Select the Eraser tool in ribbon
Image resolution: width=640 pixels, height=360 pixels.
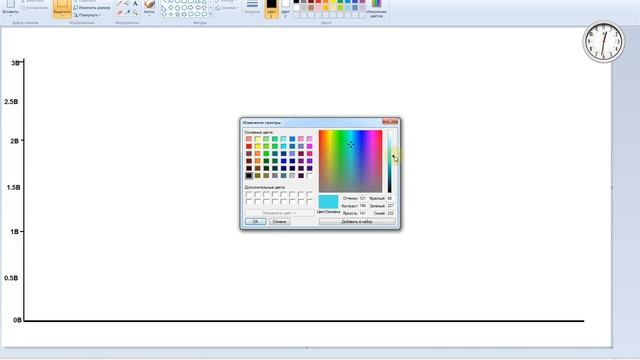click(x=119, y=12)
